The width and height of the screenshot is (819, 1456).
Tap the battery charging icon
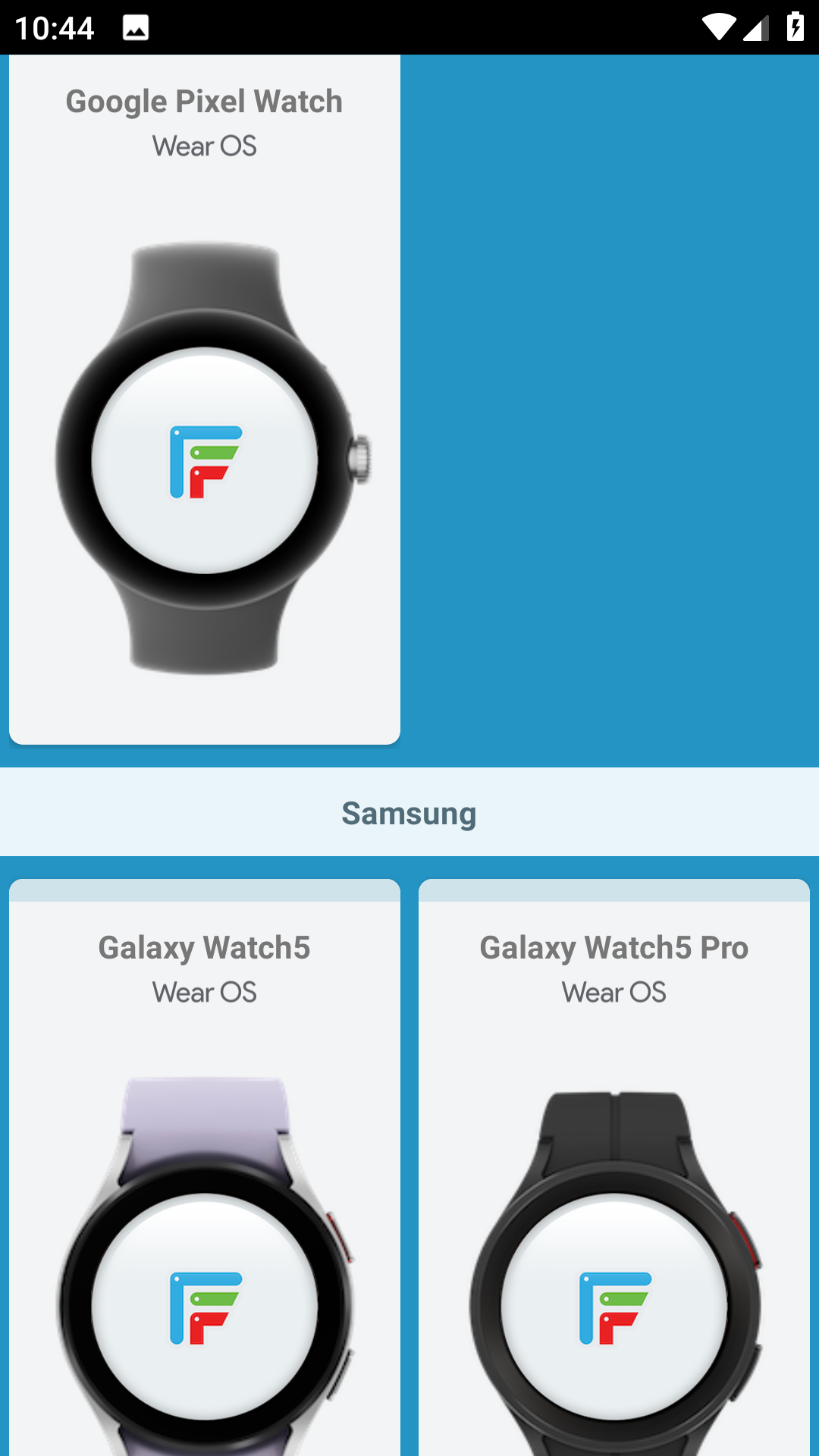coord(795,27)
